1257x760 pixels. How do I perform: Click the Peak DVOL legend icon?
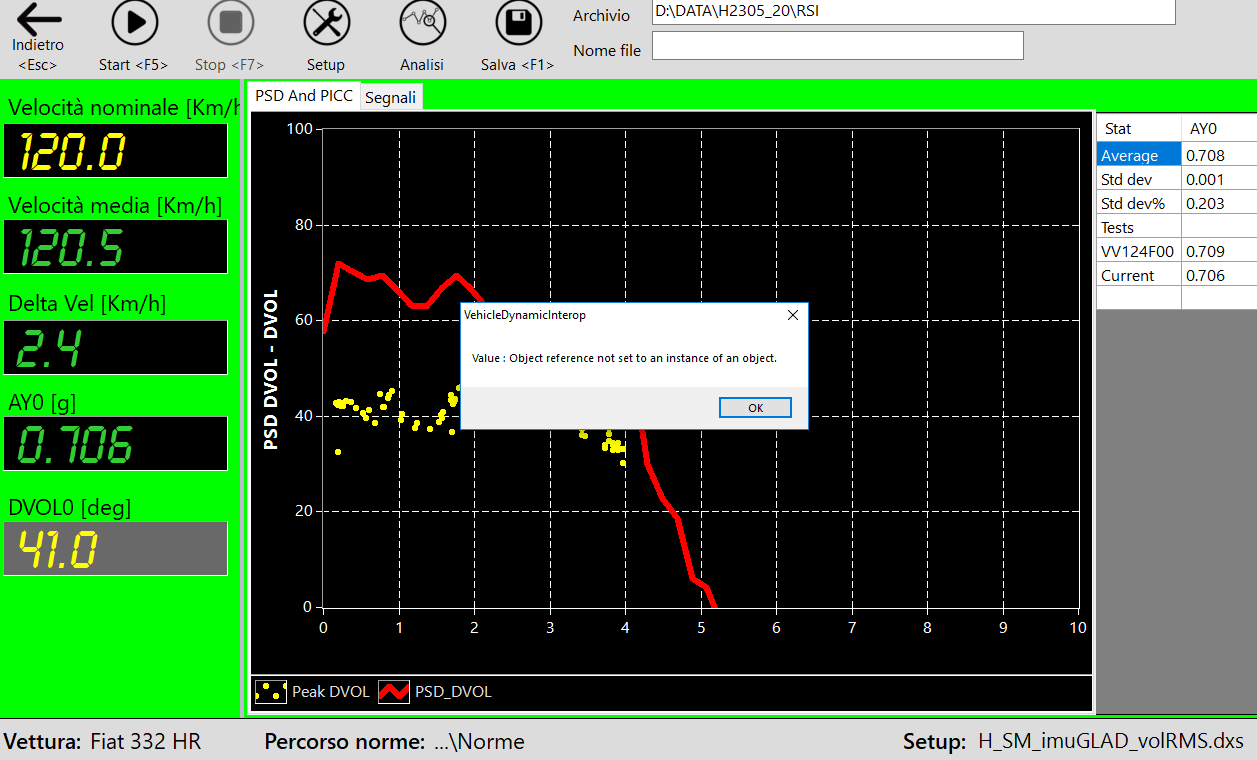click(269, 692)
